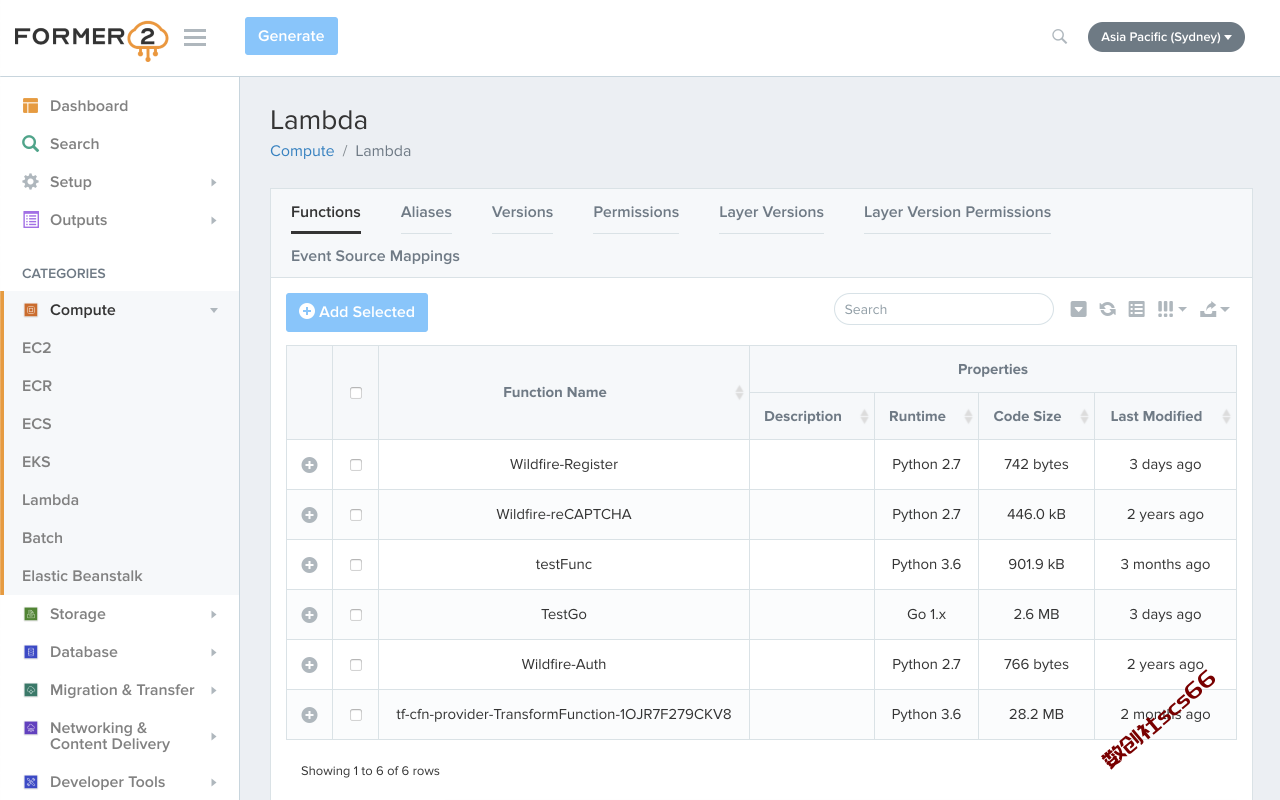The height and width of the screenshot is (800, 1280).
Task: Open the Asia Pacific (Sydney) region dropdown
Action: coord(1166,37)
